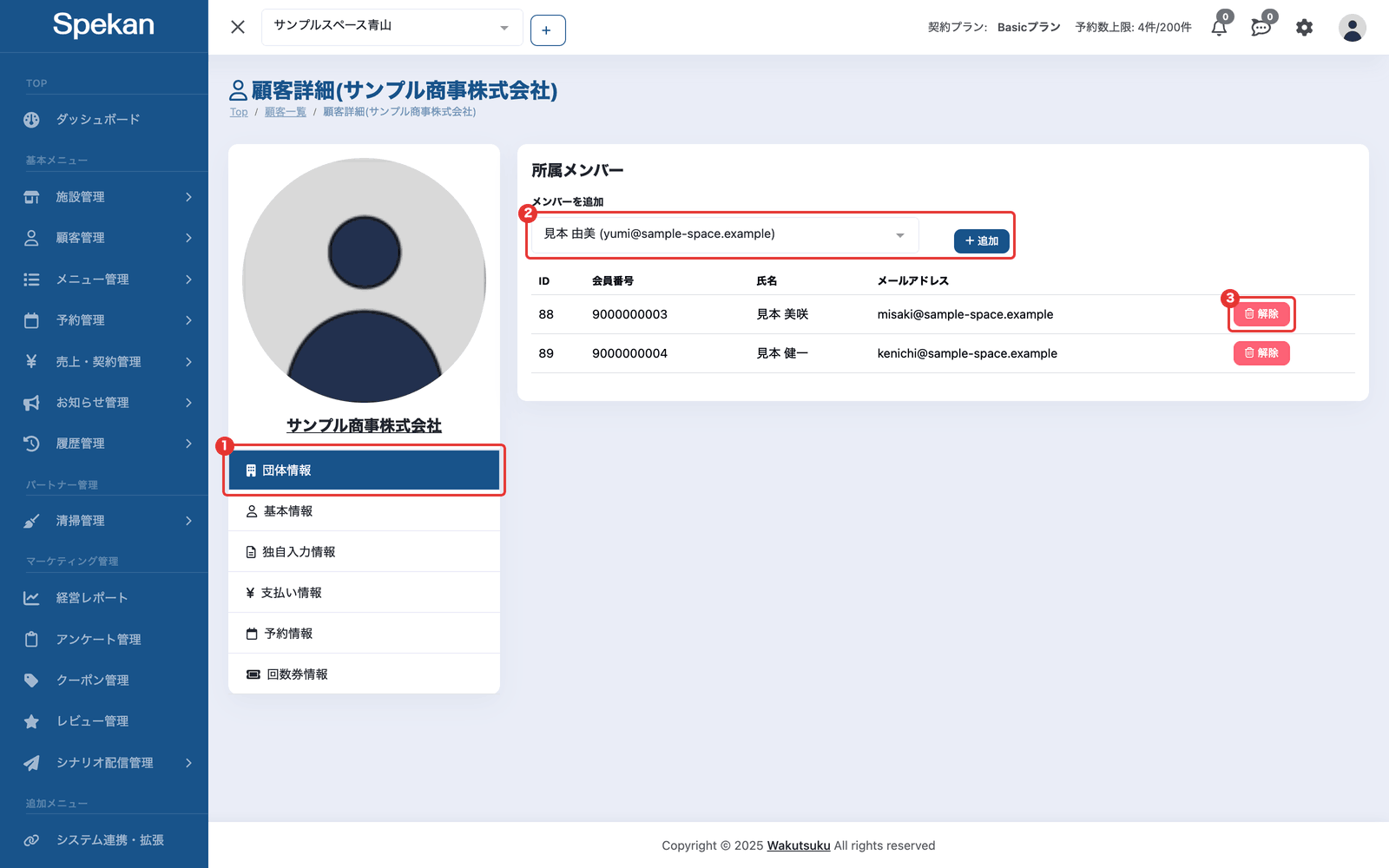Click the customer profile avatar image
Screen dimensions: 1389x868
(x=365, y=280)
